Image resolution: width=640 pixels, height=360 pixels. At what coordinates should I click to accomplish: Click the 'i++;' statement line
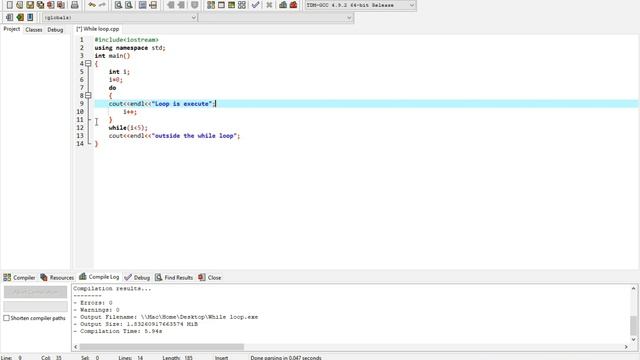click(x=130, y=111)
